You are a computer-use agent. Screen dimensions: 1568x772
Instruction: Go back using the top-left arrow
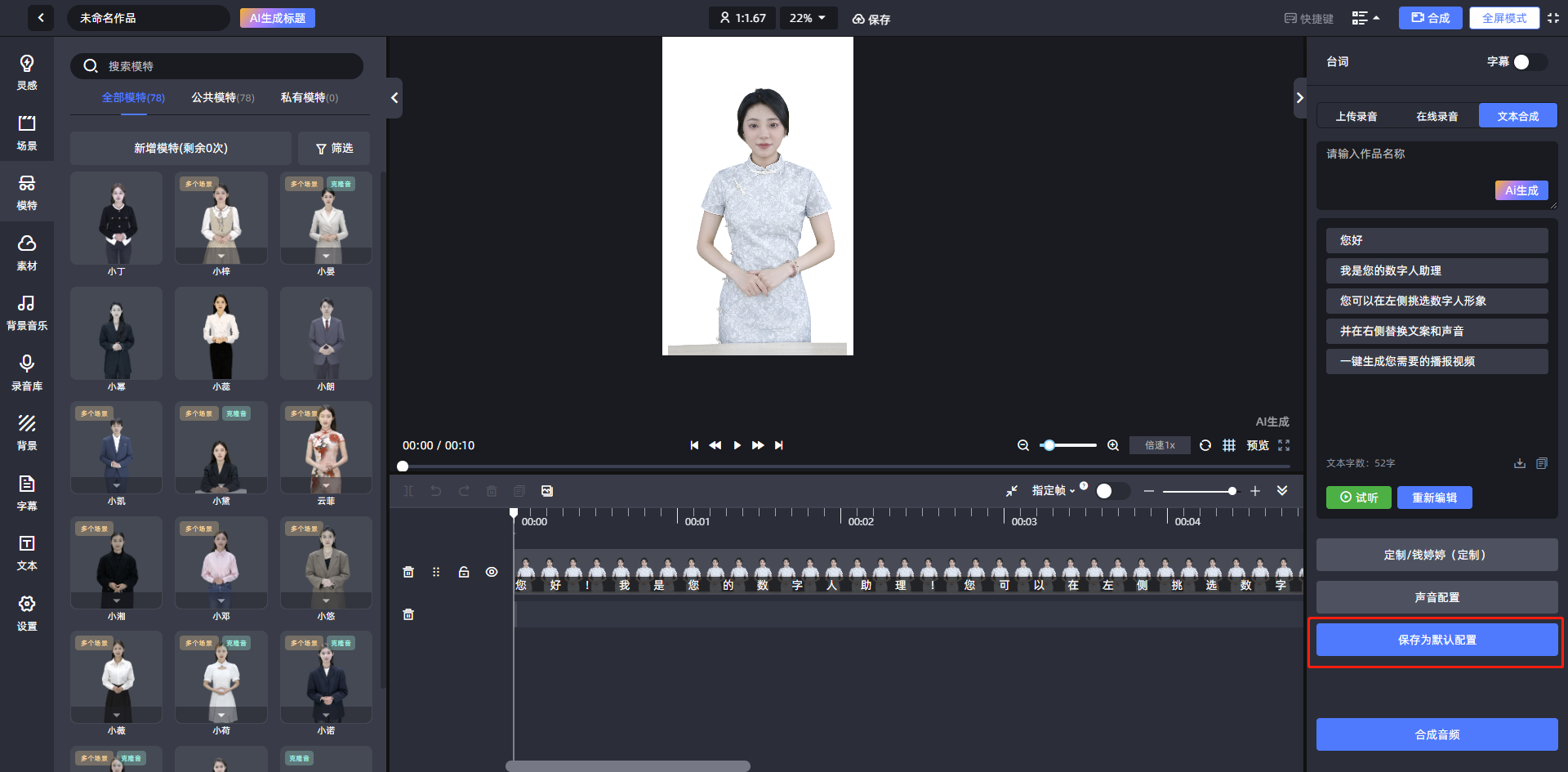tap(40, 18)
